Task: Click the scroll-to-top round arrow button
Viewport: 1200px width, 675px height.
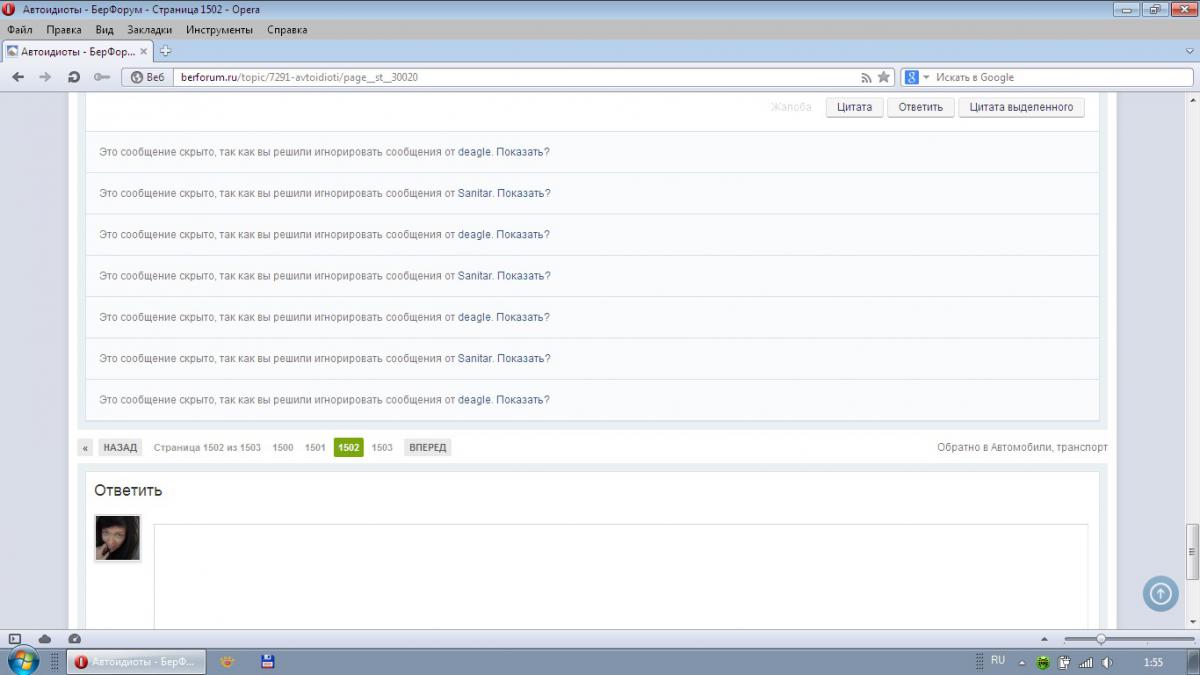Action: (1160, 593)
